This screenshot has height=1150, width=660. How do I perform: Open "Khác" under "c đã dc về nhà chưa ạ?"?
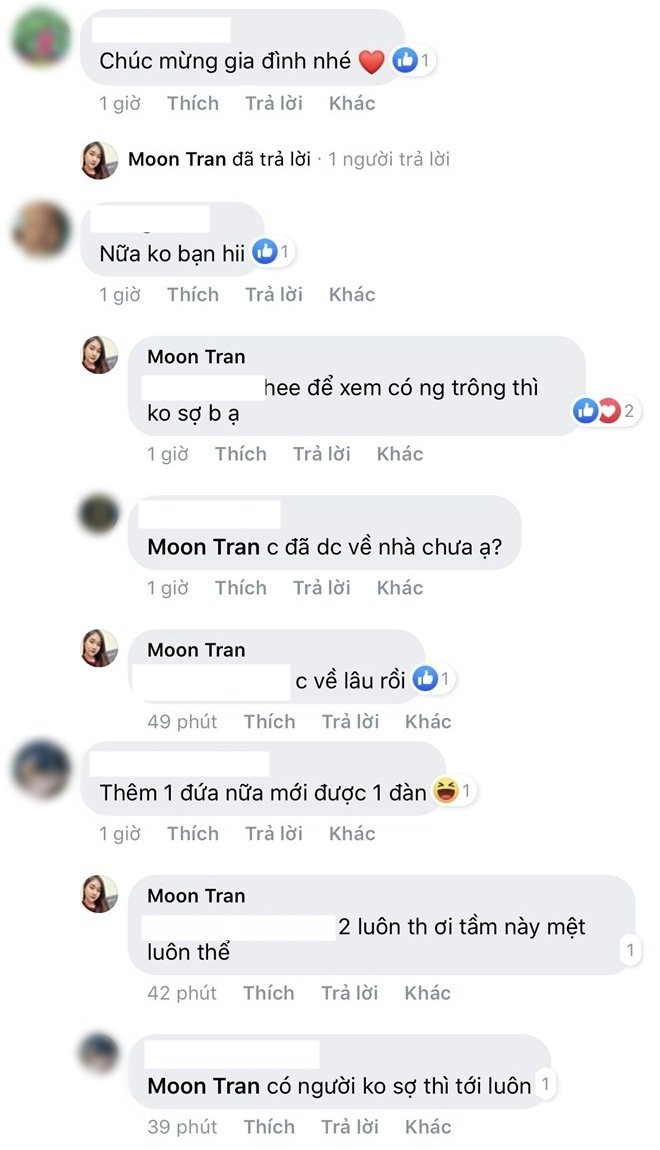399,587
